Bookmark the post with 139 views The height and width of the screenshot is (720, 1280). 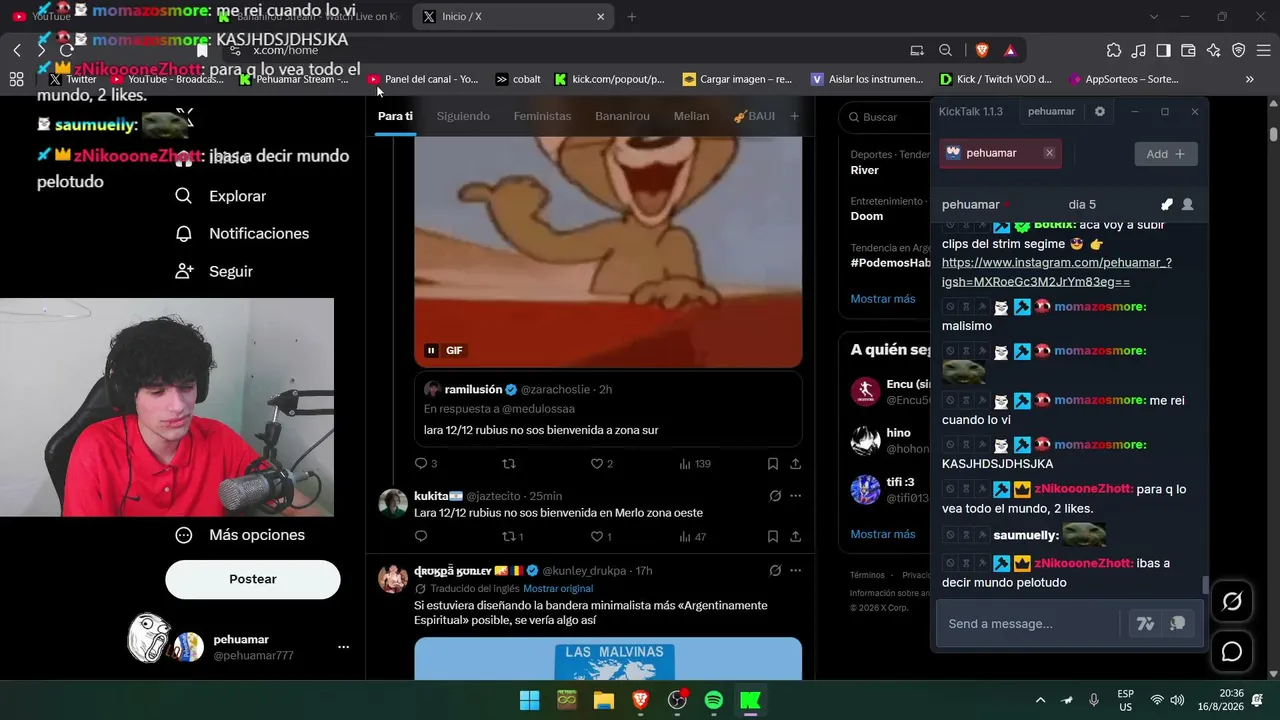coord(773,464)
